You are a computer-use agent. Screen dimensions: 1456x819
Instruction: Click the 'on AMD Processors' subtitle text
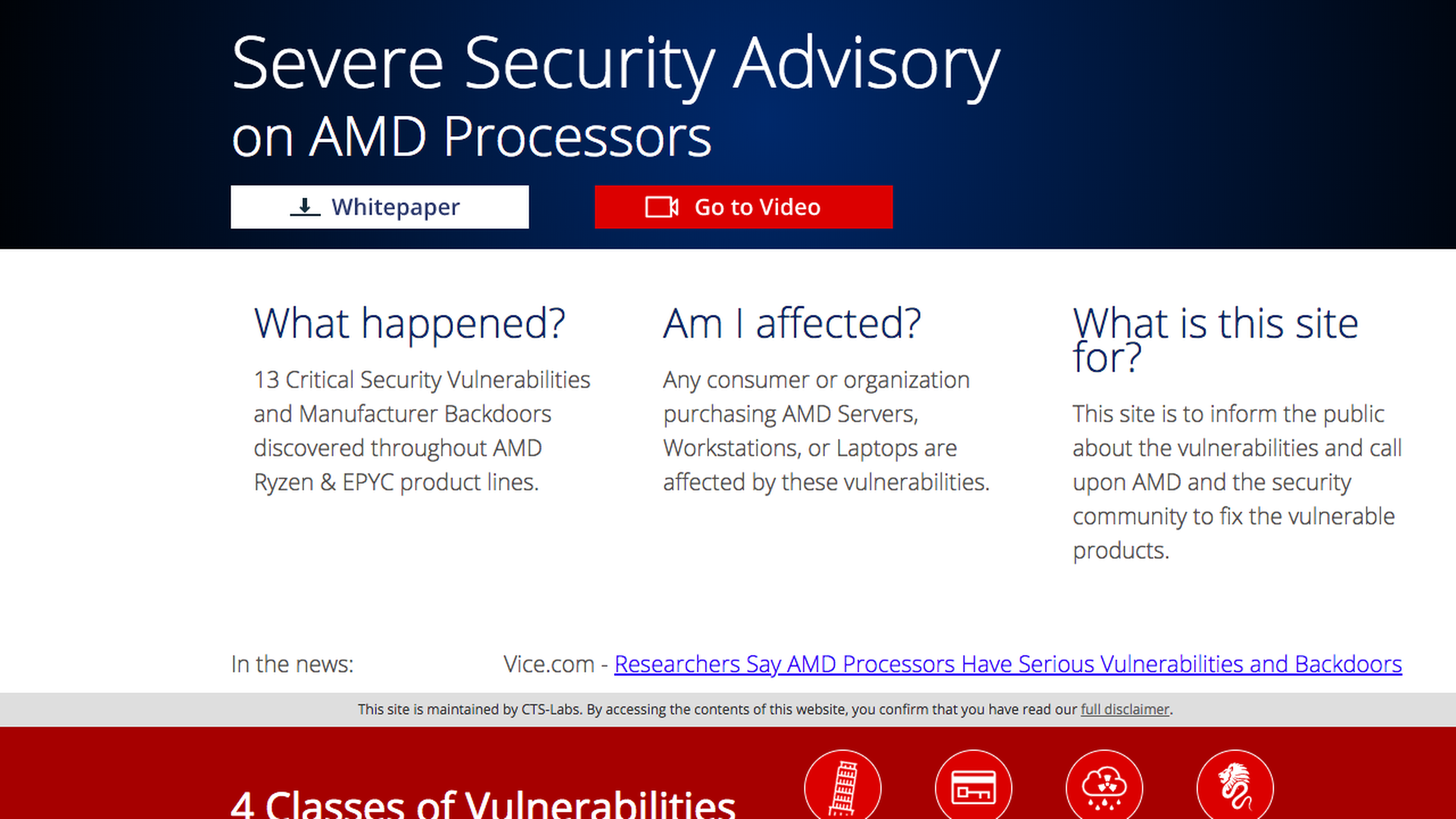pos(470,136)
